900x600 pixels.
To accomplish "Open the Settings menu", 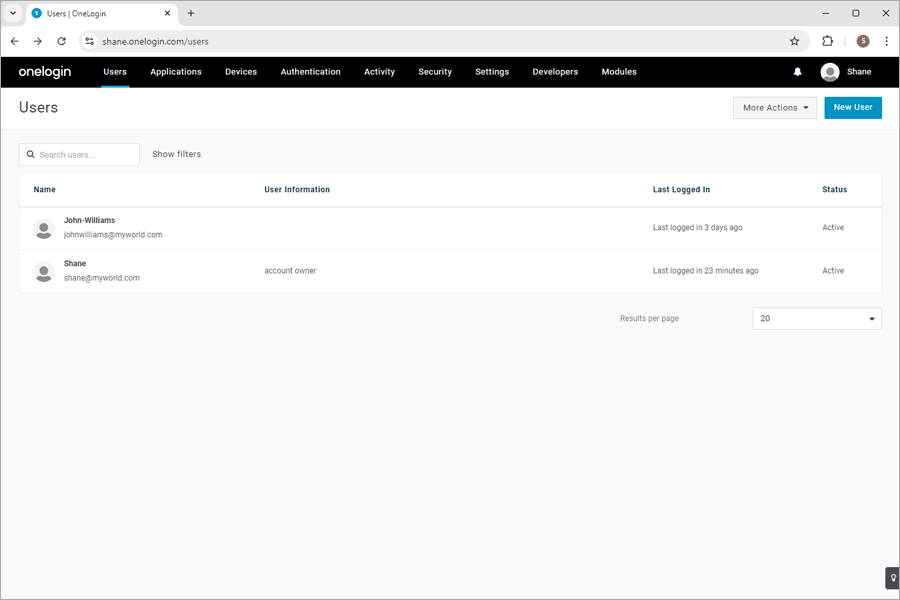I will [x=492, y=72].
